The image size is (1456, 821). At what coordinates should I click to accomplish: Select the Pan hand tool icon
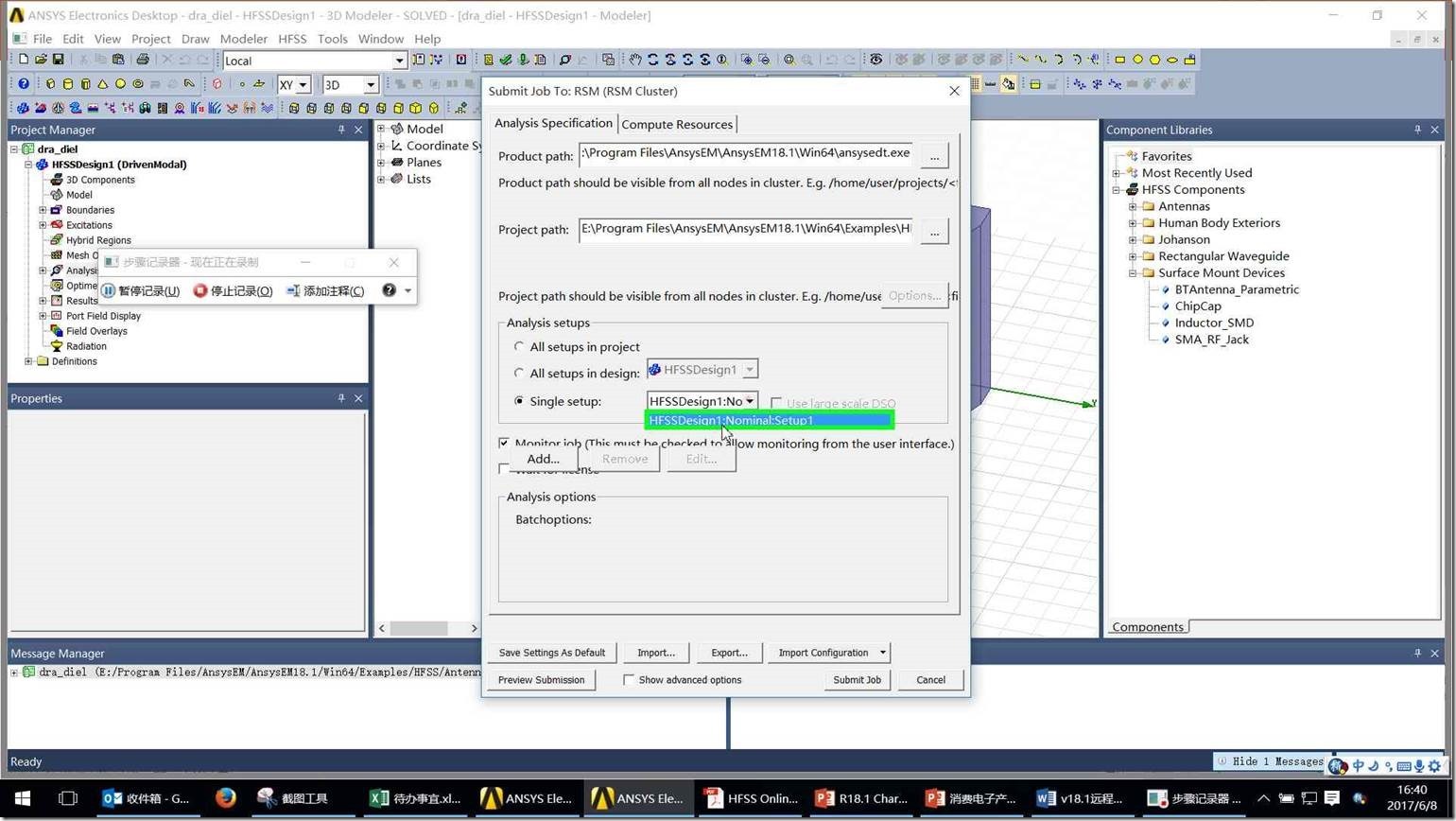point(635,60)
